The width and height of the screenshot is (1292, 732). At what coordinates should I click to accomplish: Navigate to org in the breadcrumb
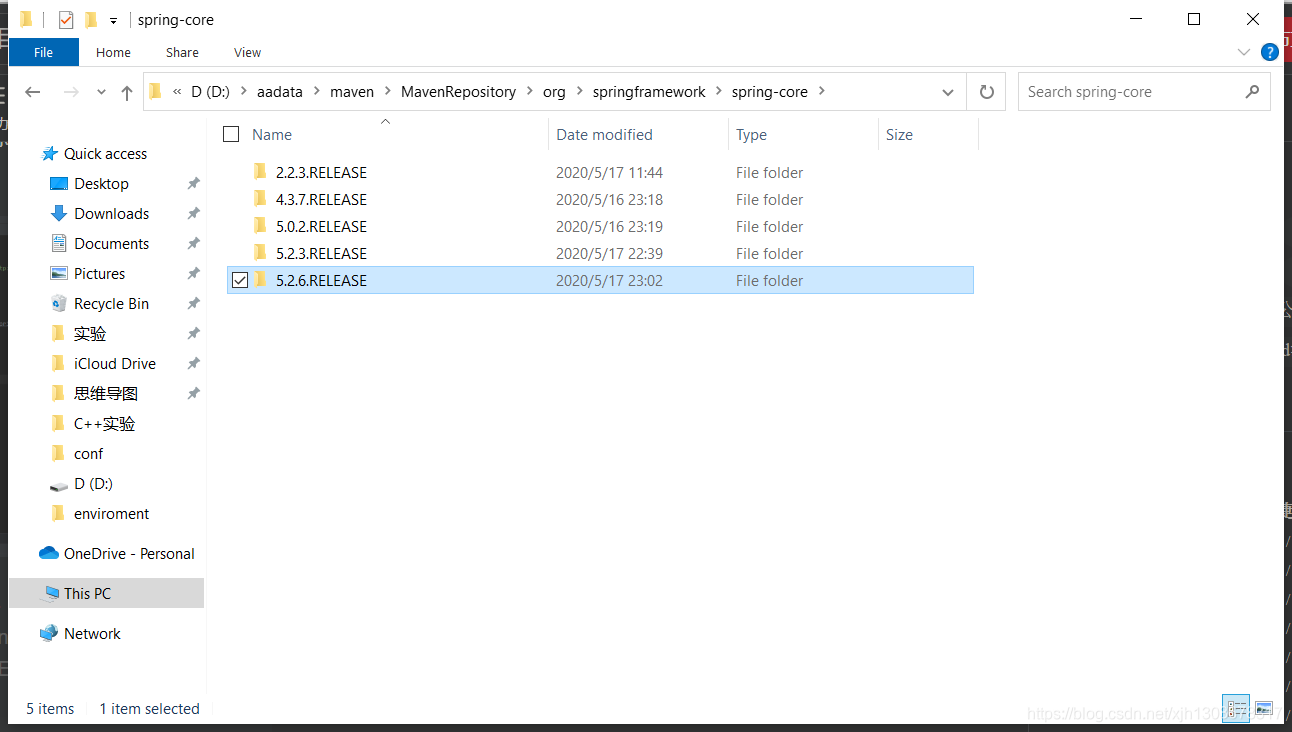554,92
